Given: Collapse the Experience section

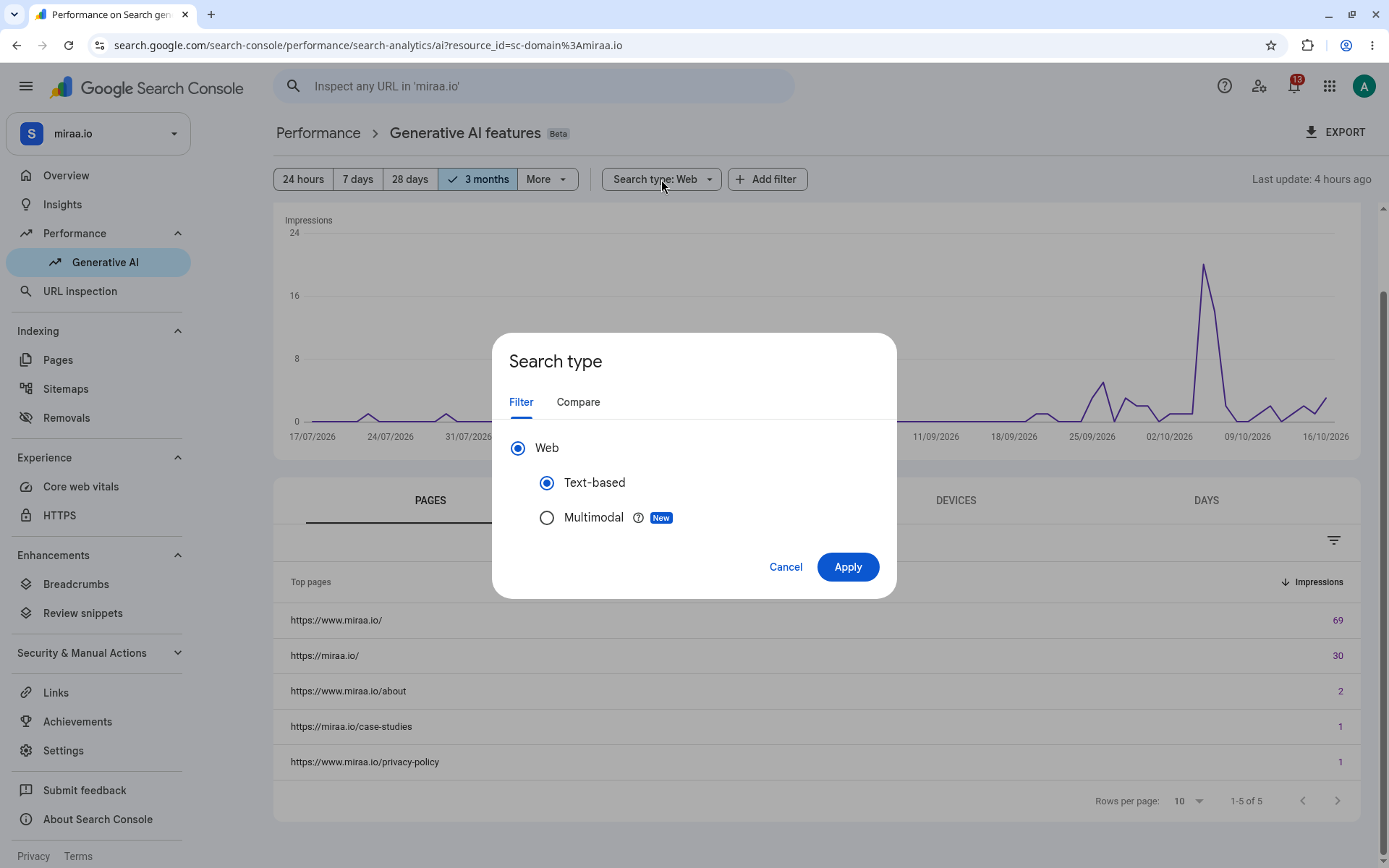Looking at the screenshot, I should 178,458.
